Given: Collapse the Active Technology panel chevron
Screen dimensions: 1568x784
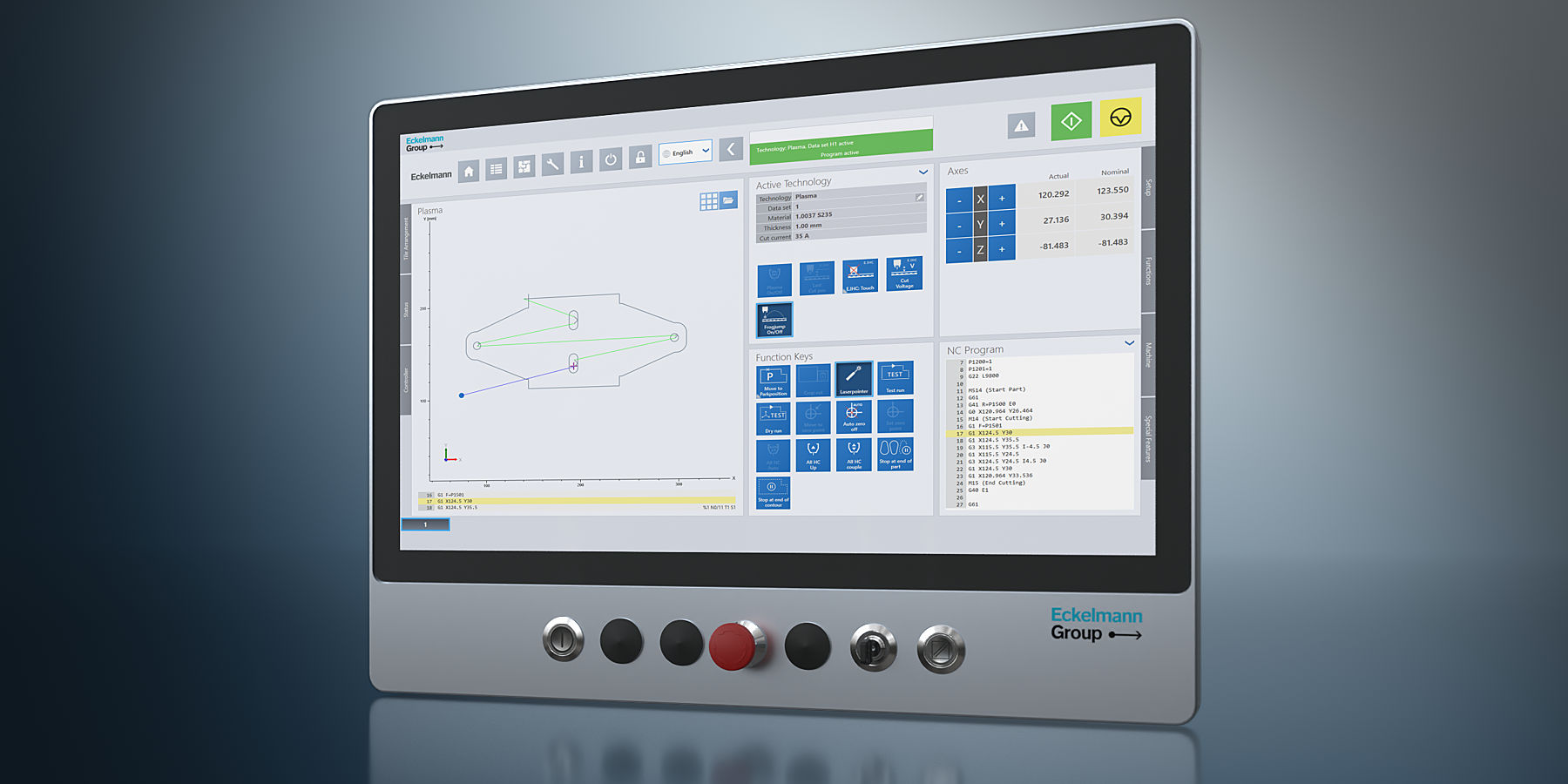Looking at the screenshot, I should (923, 172).
